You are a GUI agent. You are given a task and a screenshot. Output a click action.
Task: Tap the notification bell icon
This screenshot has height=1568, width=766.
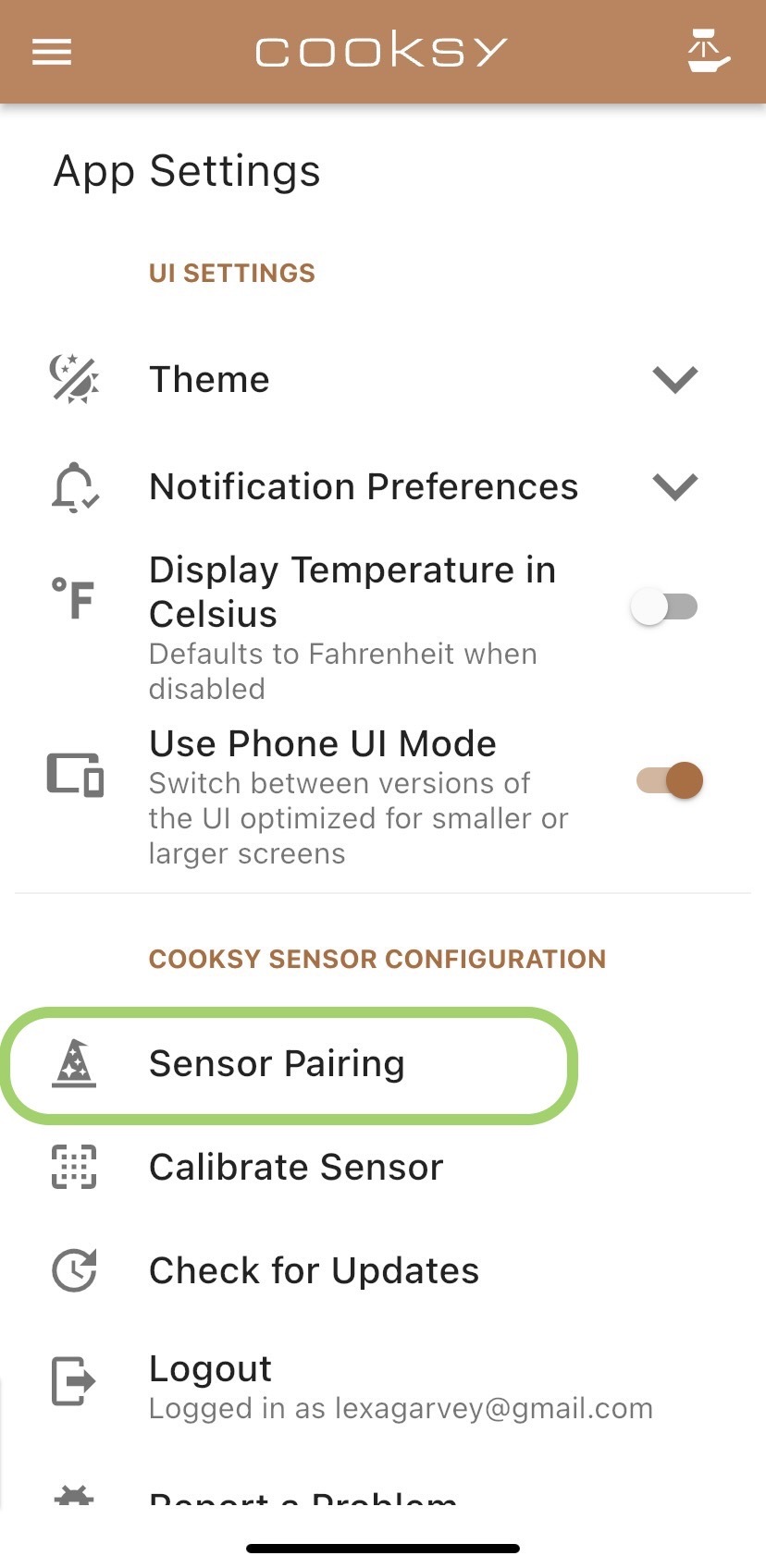point(74,486)
